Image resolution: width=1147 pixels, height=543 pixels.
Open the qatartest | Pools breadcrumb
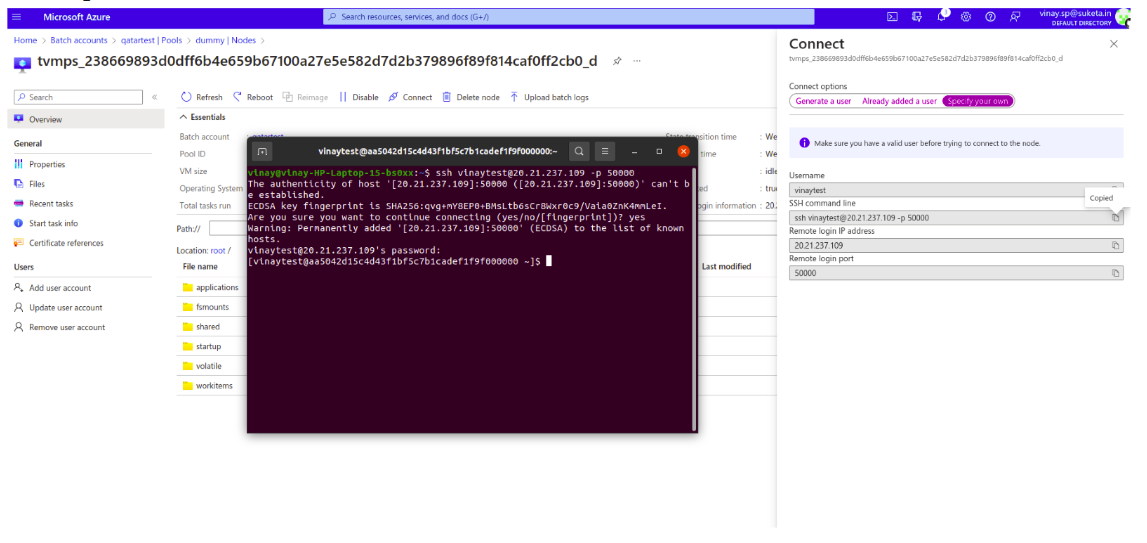[151, 40]
